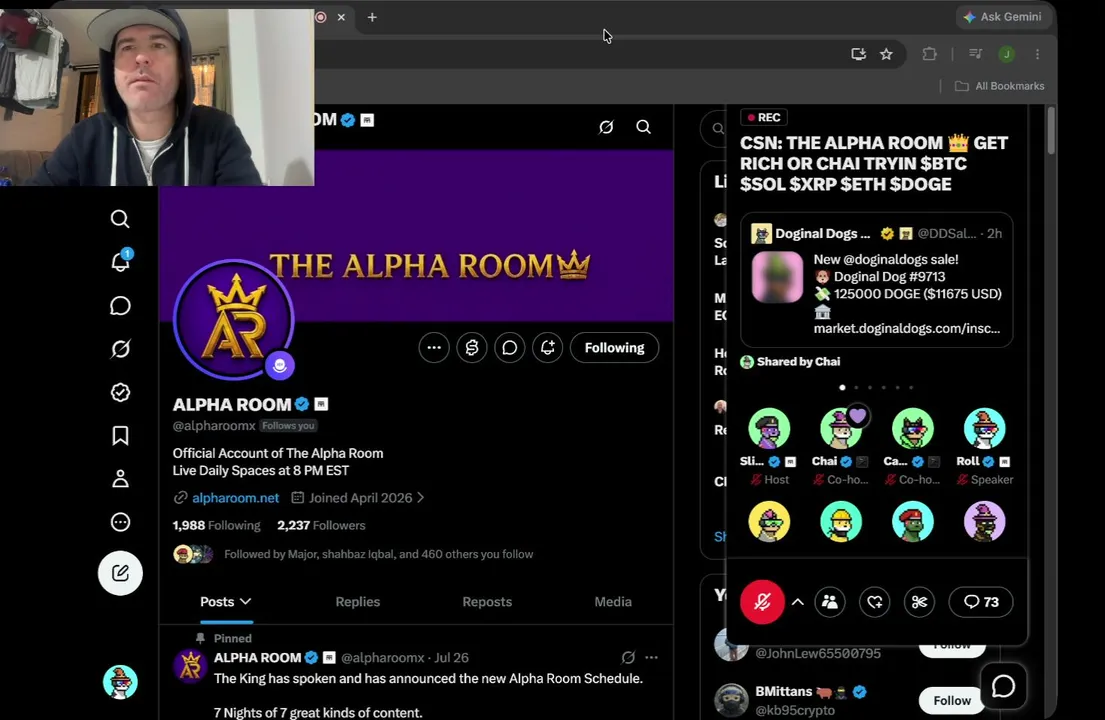Click Chai co-host avatar in Space
This screenshot has height=720, width=1105.
[x=841, y=428]
